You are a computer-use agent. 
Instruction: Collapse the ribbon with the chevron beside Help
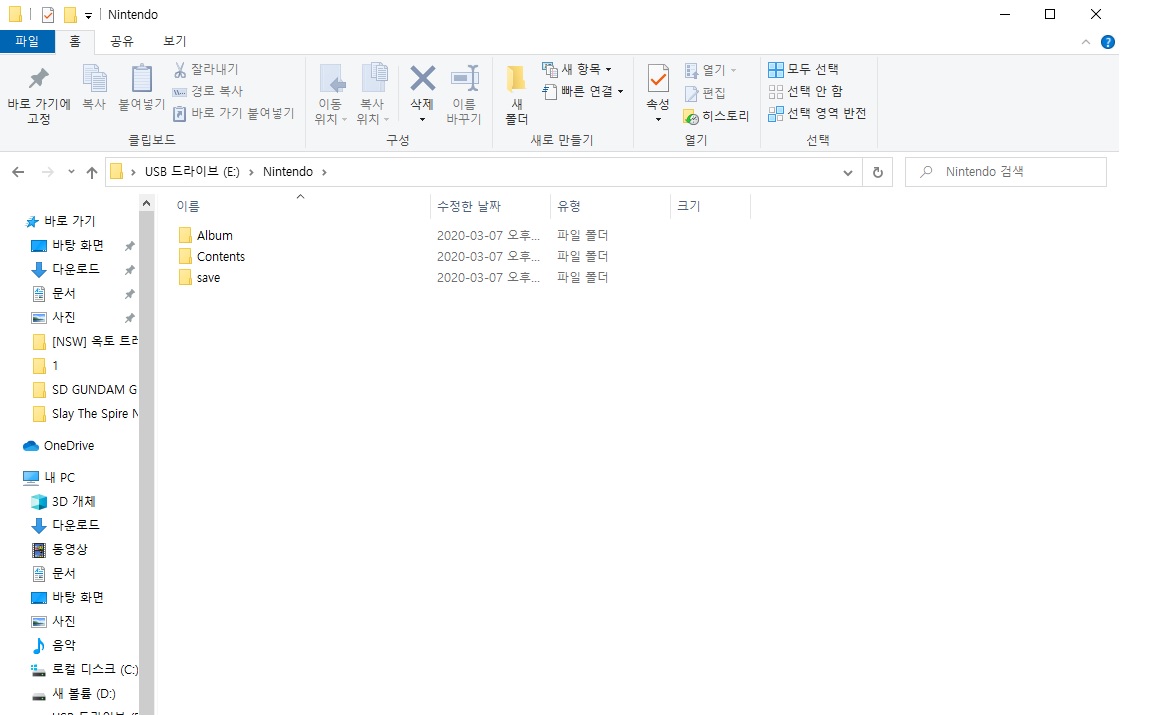pos(1086,42)
